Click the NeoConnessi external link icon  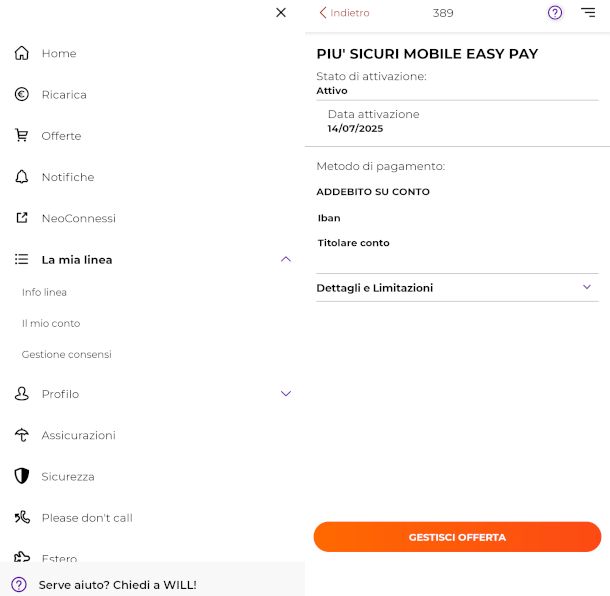click(22, 218)
